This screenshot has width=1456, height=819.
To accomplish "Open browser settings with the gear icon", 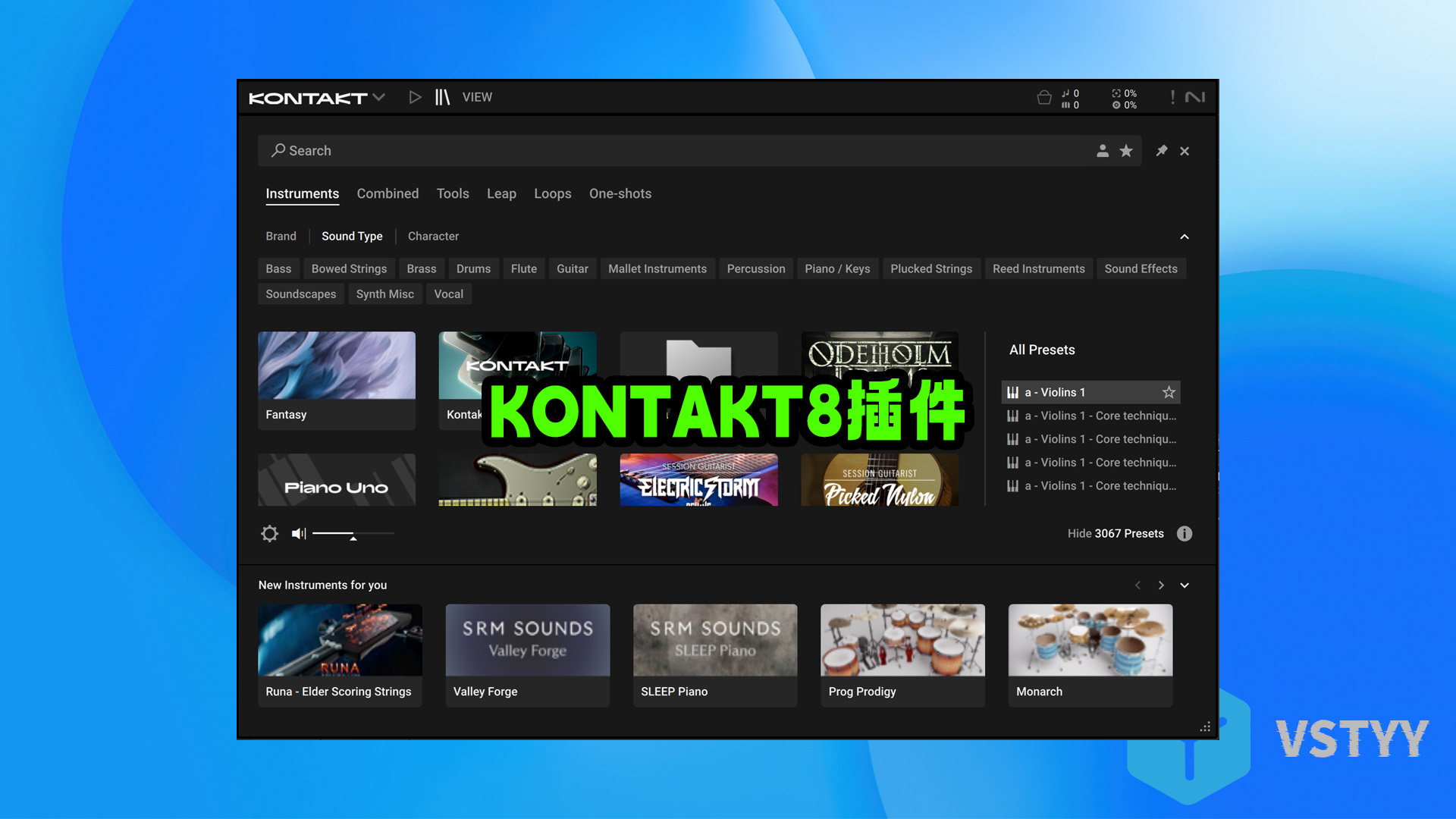I will click(x=270, y=533).
